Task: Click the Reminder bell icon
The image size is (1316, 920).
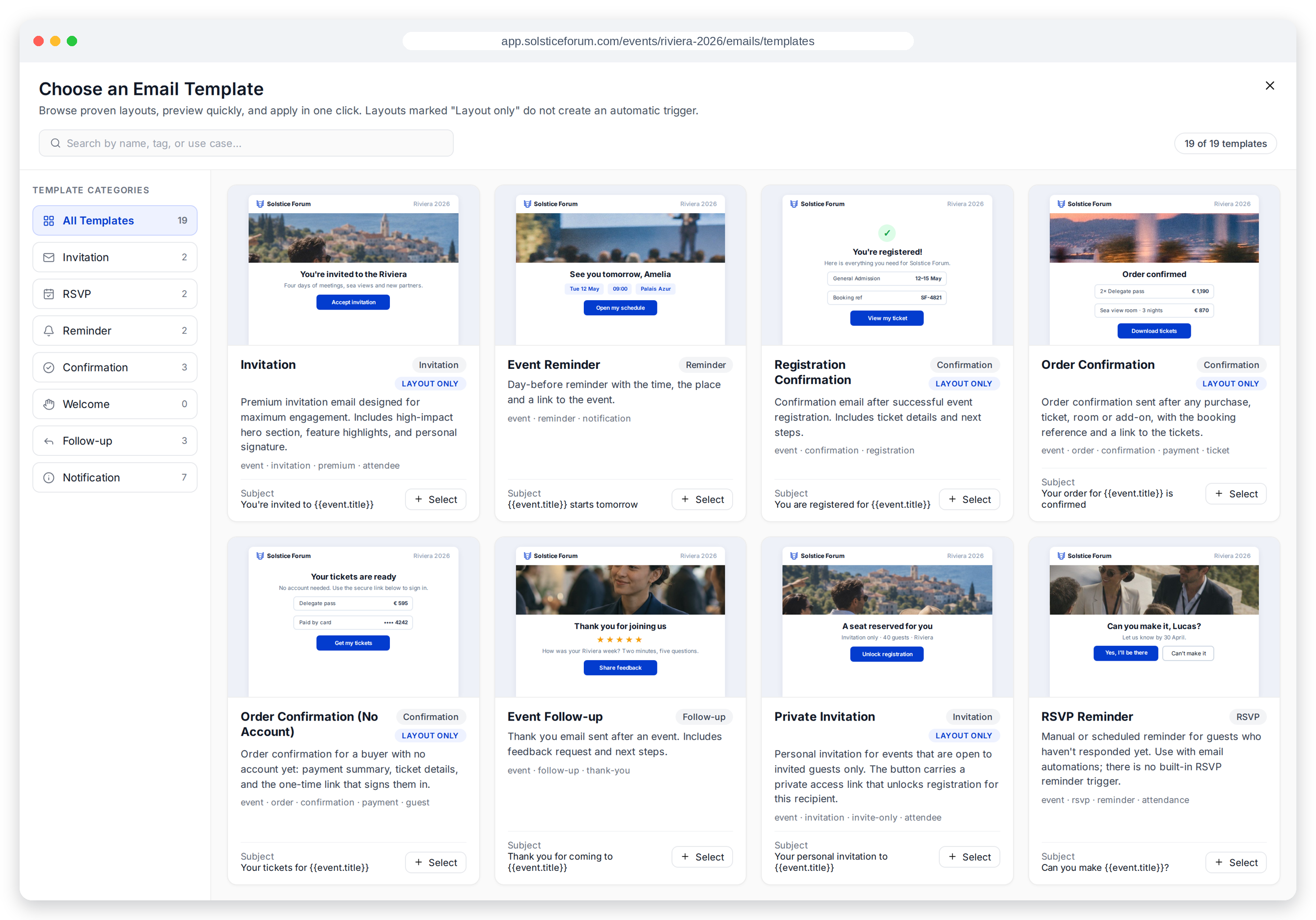Action: (x=49, y=331)
